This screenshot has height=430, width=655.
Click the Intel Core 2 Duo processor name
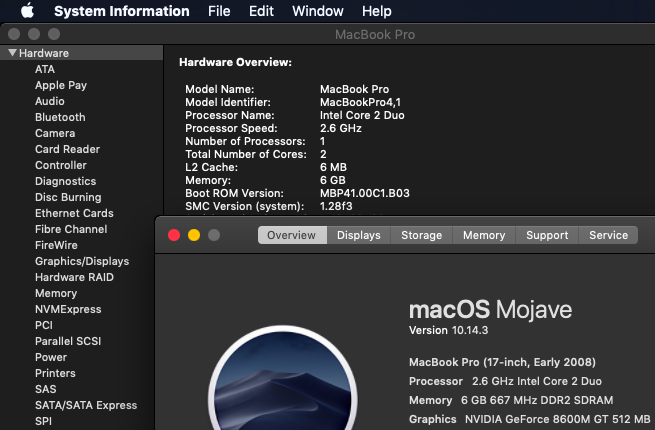pyautogui.click(x=362, y=115)
